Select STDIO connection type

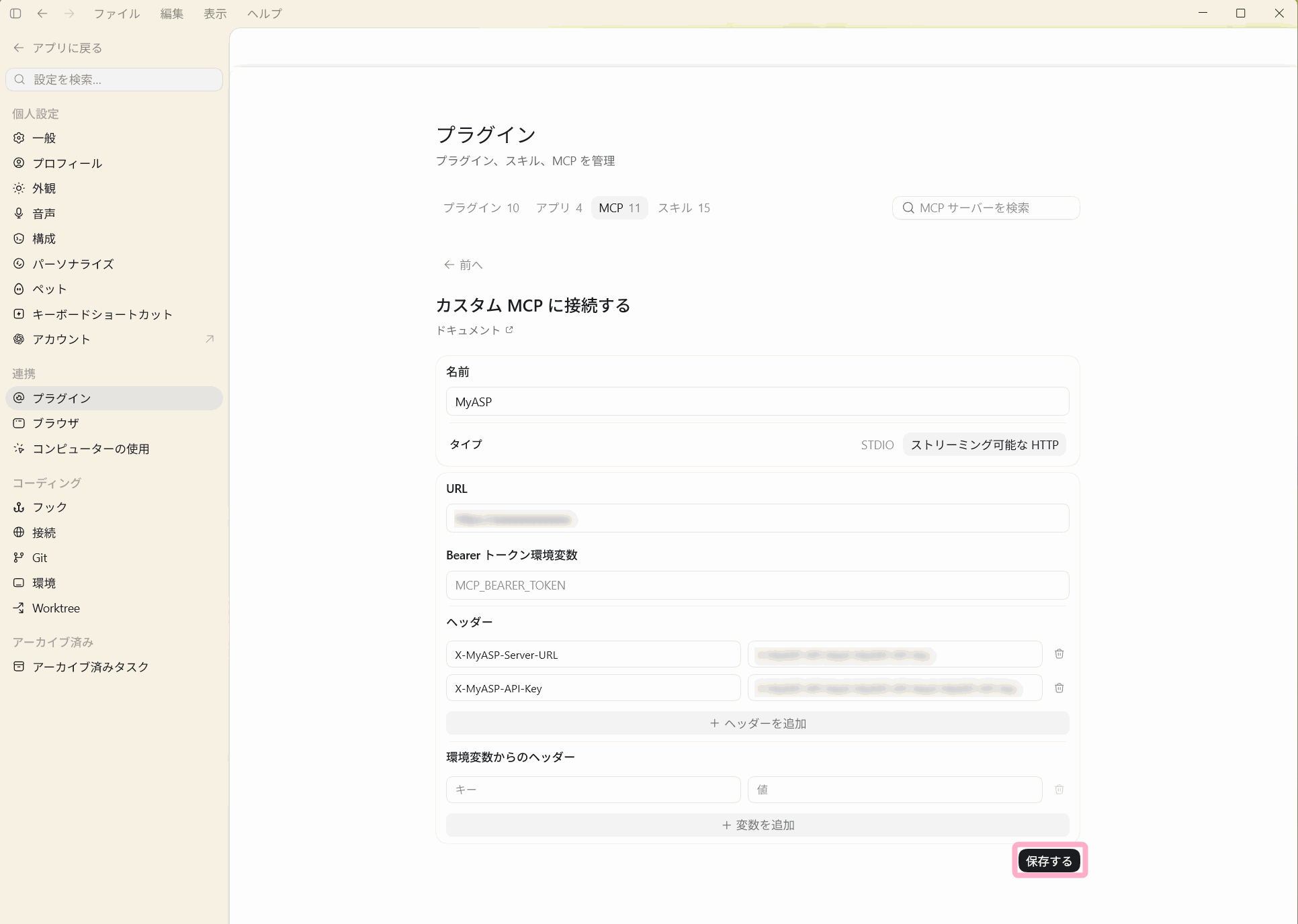877,445
